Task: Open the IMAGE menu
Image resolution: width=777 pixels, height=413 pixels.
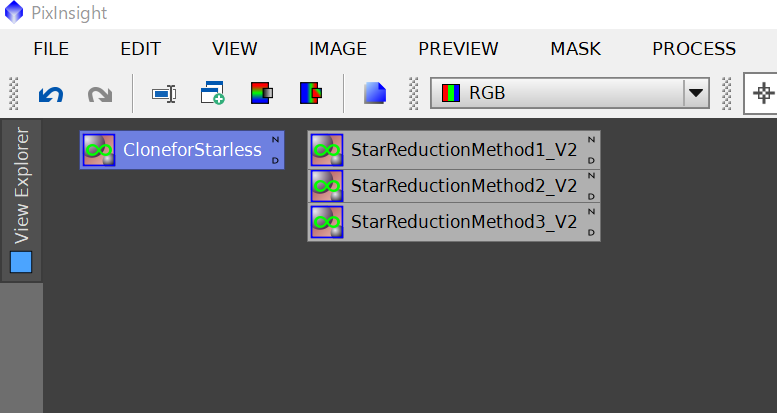Action: click(x=338, y=49)
